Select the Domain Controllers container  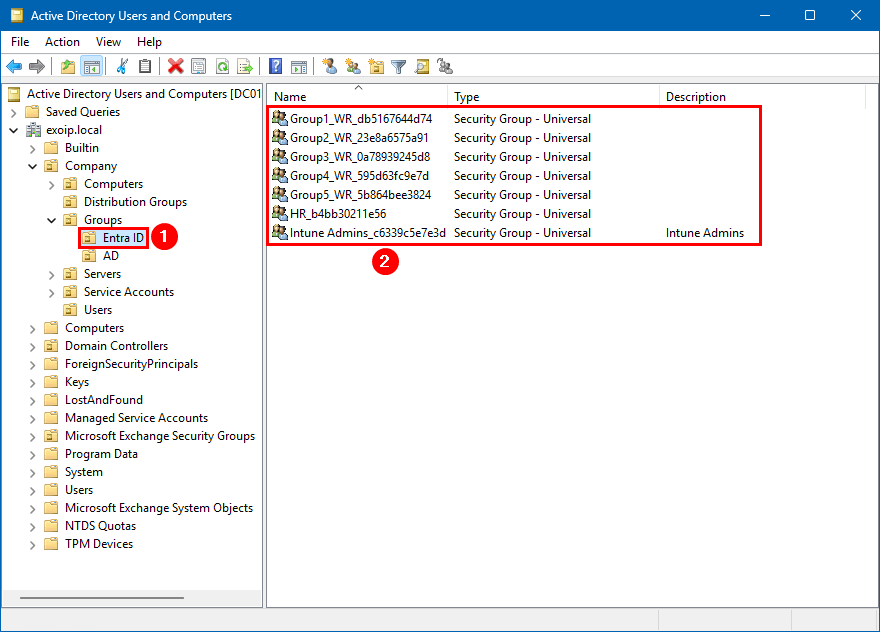coord(116,346)
